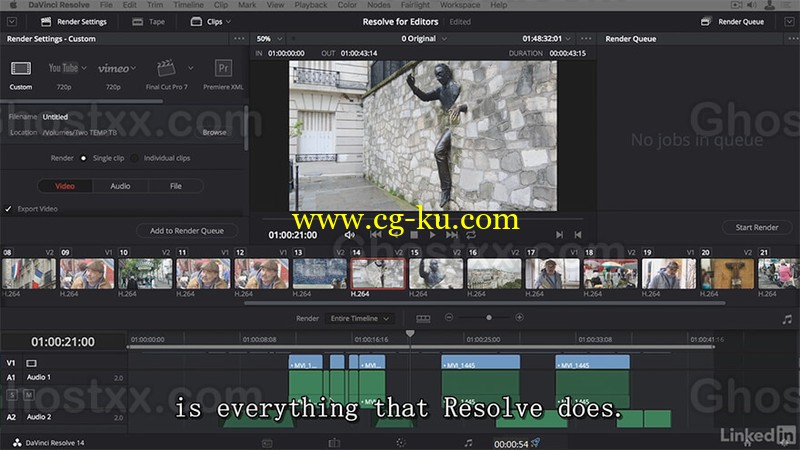
Task: Open the Fairlight page icon
Action: (468, 443)
